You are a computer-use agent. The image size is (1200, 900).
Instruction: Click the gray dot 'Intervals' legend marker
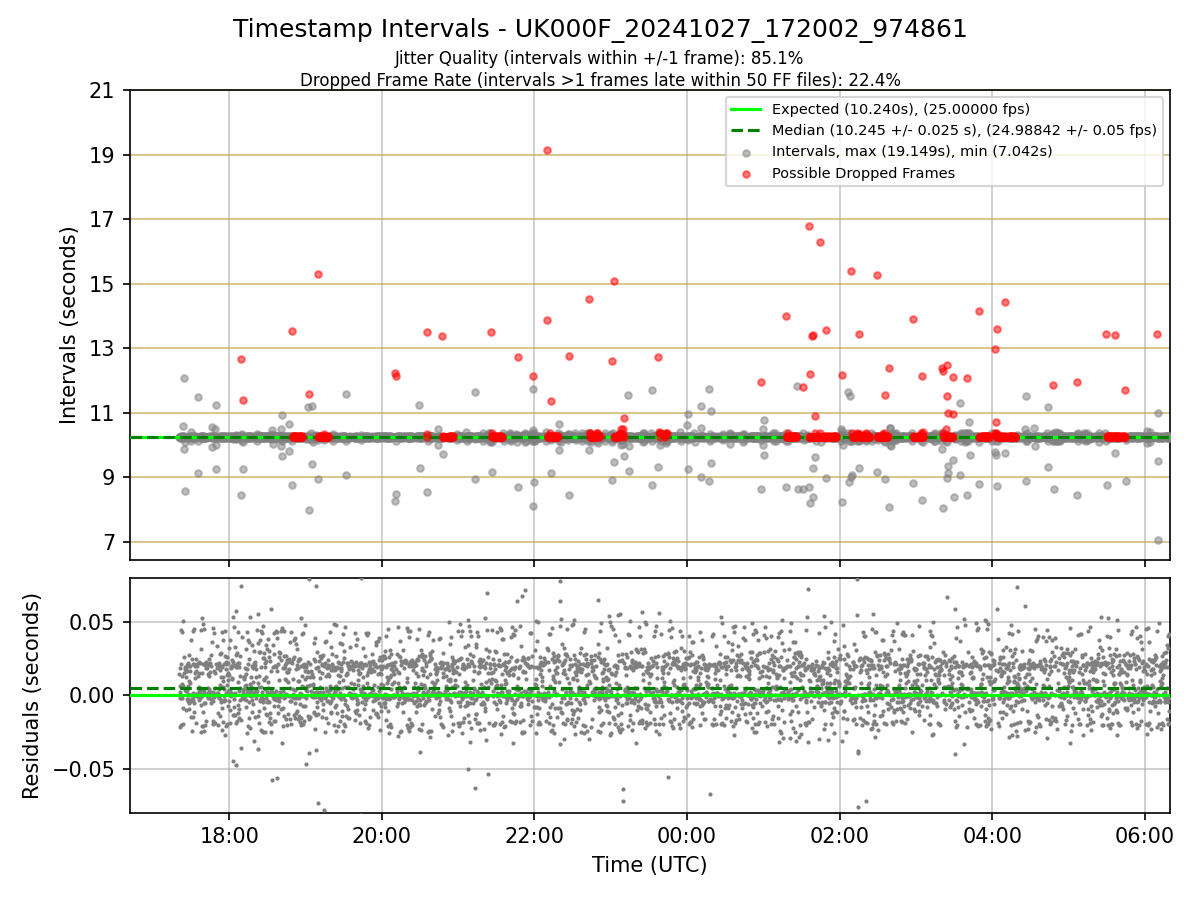pyautogui.click(x=746, y=152)
